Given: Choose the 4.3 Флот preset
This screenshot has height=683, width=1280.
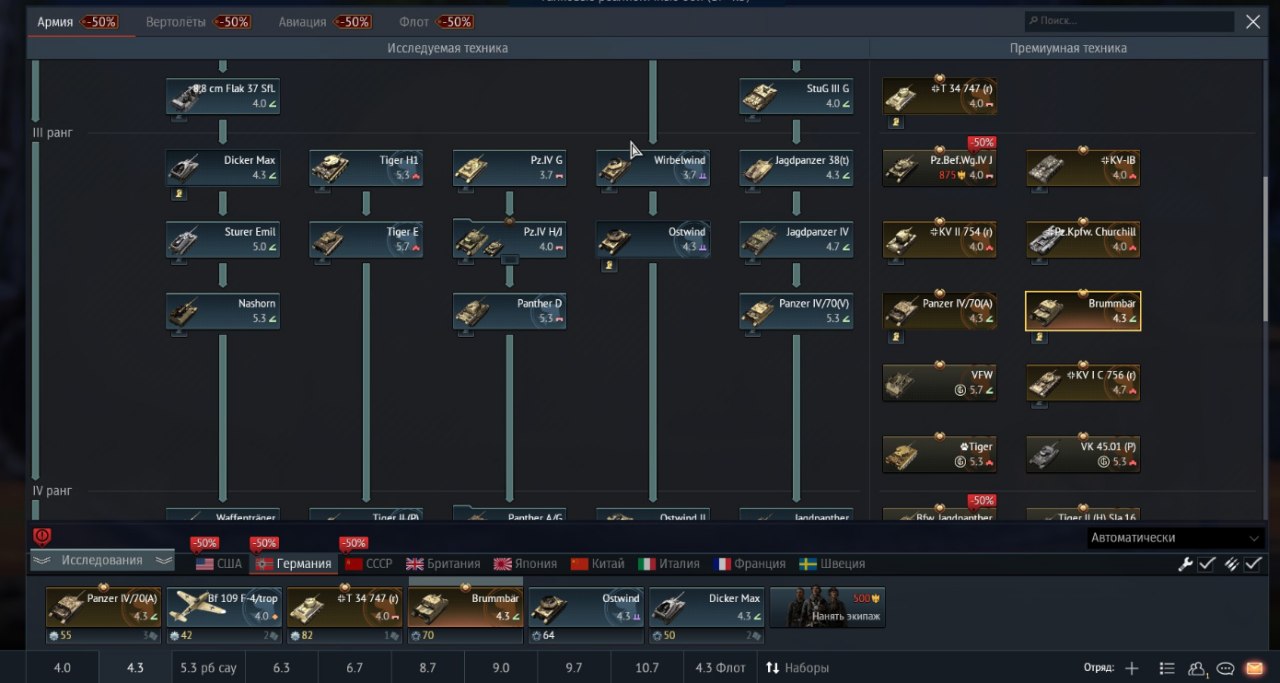Looking at the screenshot, I should [720, 668].
